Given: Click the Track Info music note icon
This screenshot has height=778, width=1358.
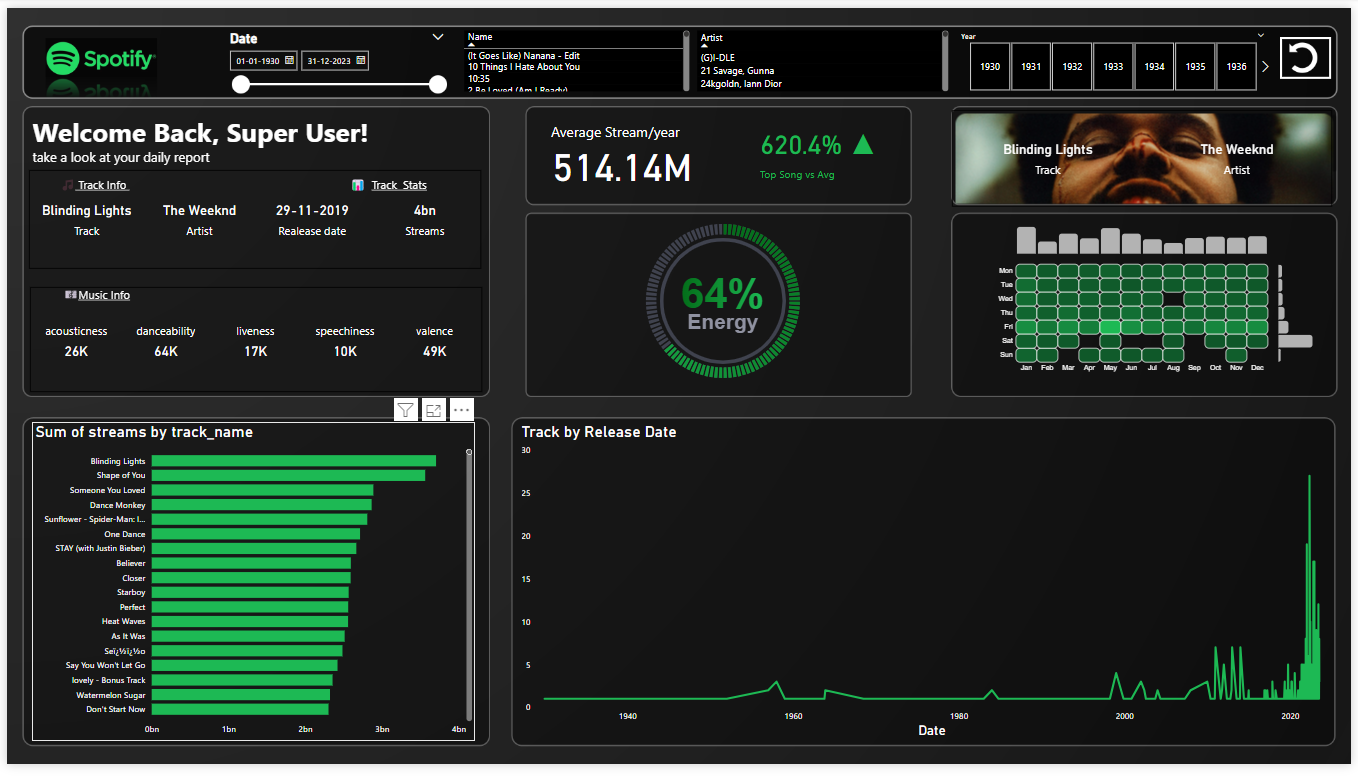Looking at the screenshot, I should [x=68, y=185].
